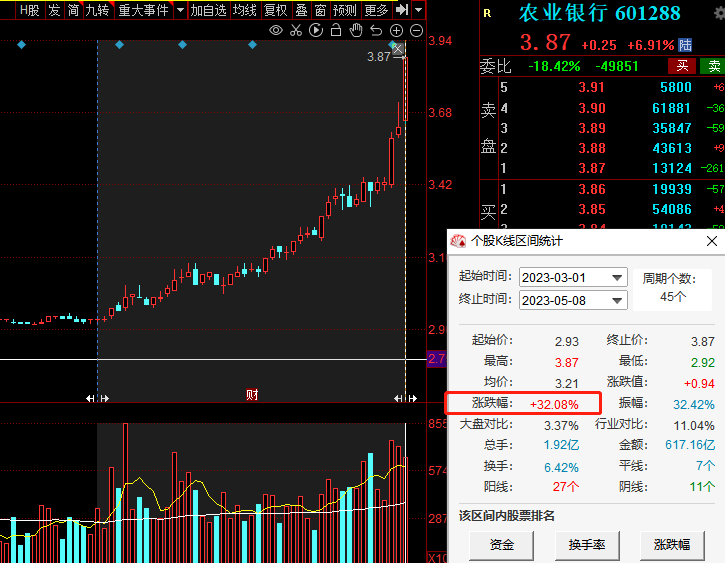
Task: Start chart replay playback
Action: [316, 31]
